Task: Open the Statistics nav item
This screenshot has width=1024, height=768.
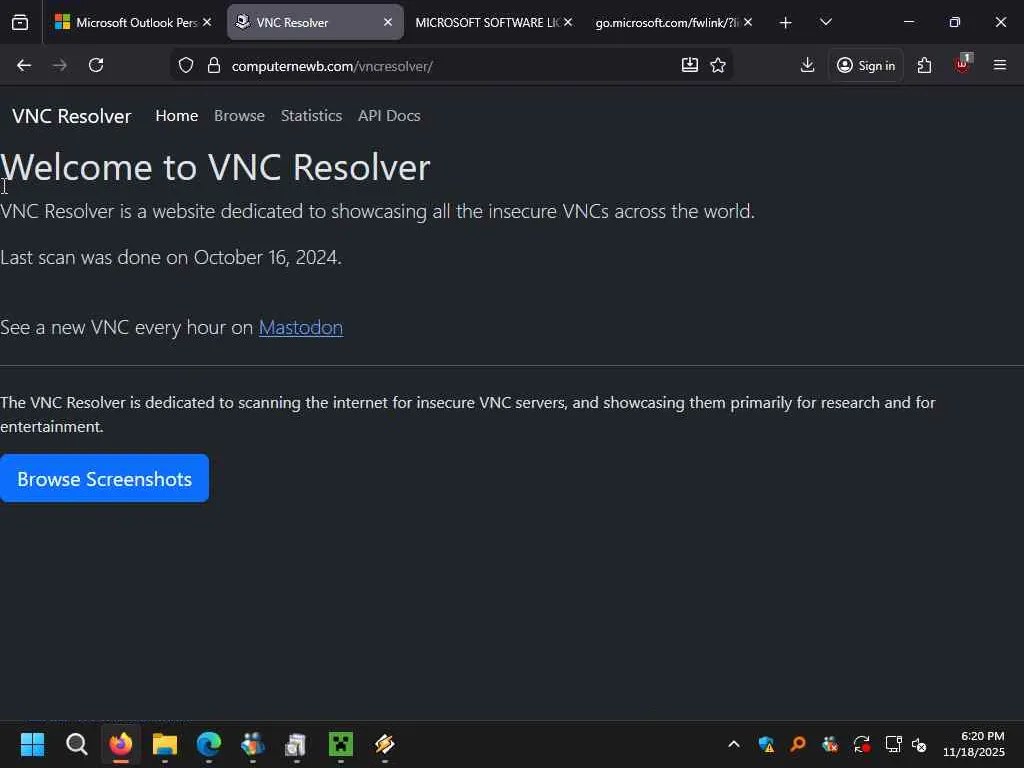Action: 312,116
